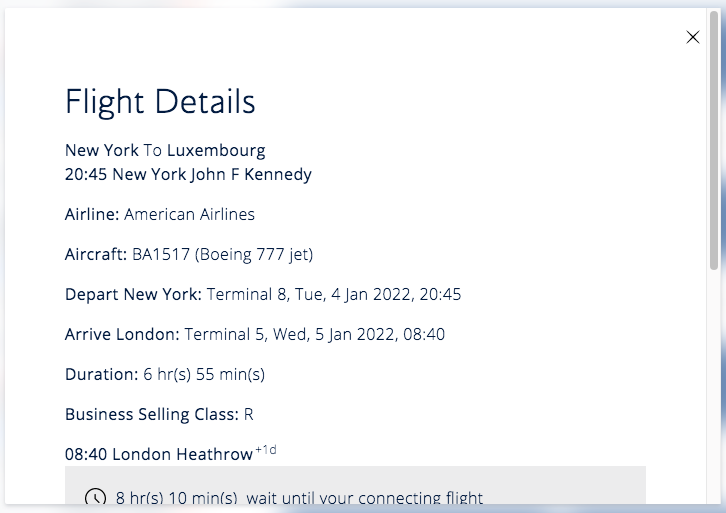Viewport: 726px width, 513px height.
Task: Click the Airline field label
Action: pos(92,214)
